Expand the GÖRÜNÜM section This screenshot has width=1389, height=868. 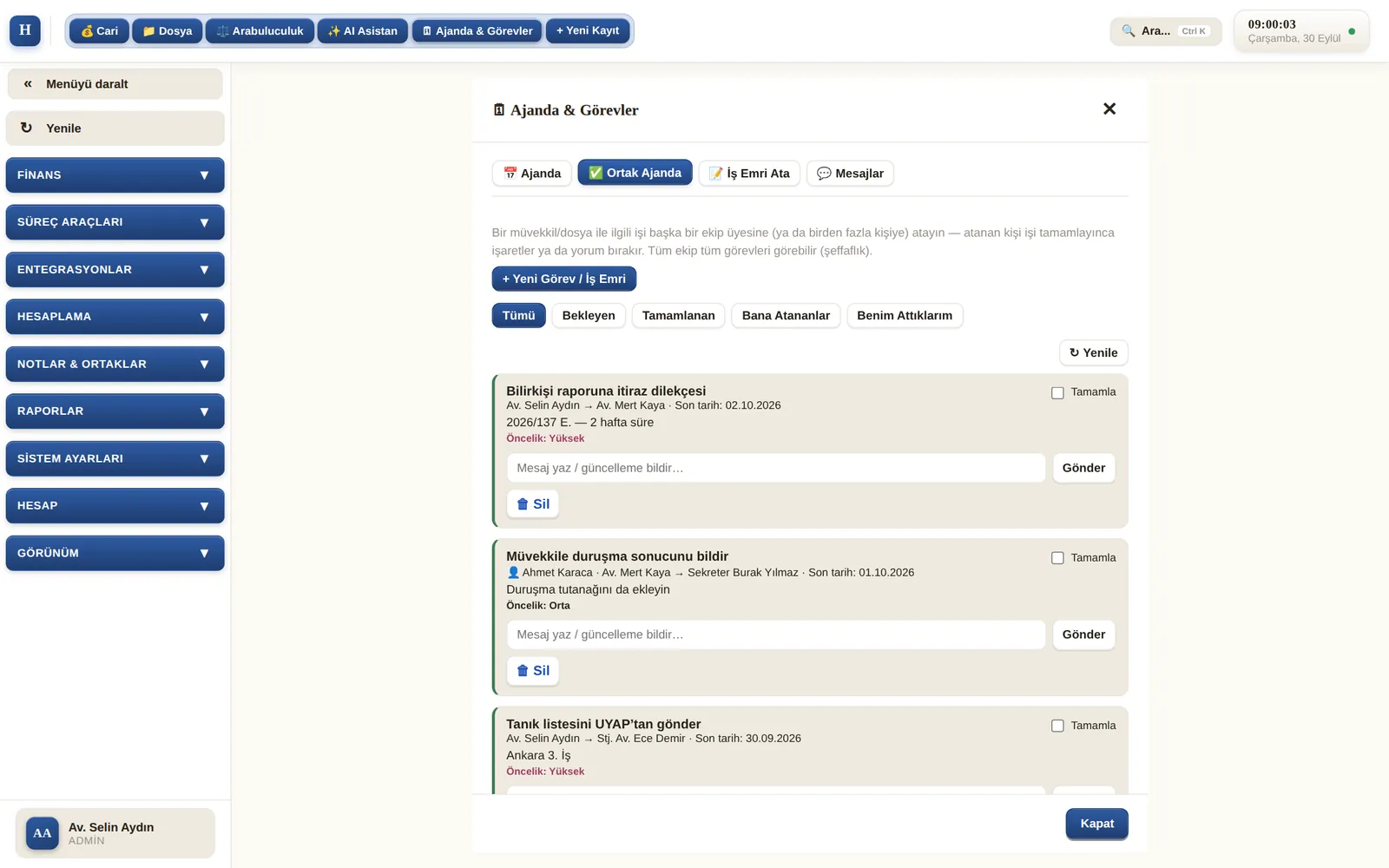click(x=115, y=553)
